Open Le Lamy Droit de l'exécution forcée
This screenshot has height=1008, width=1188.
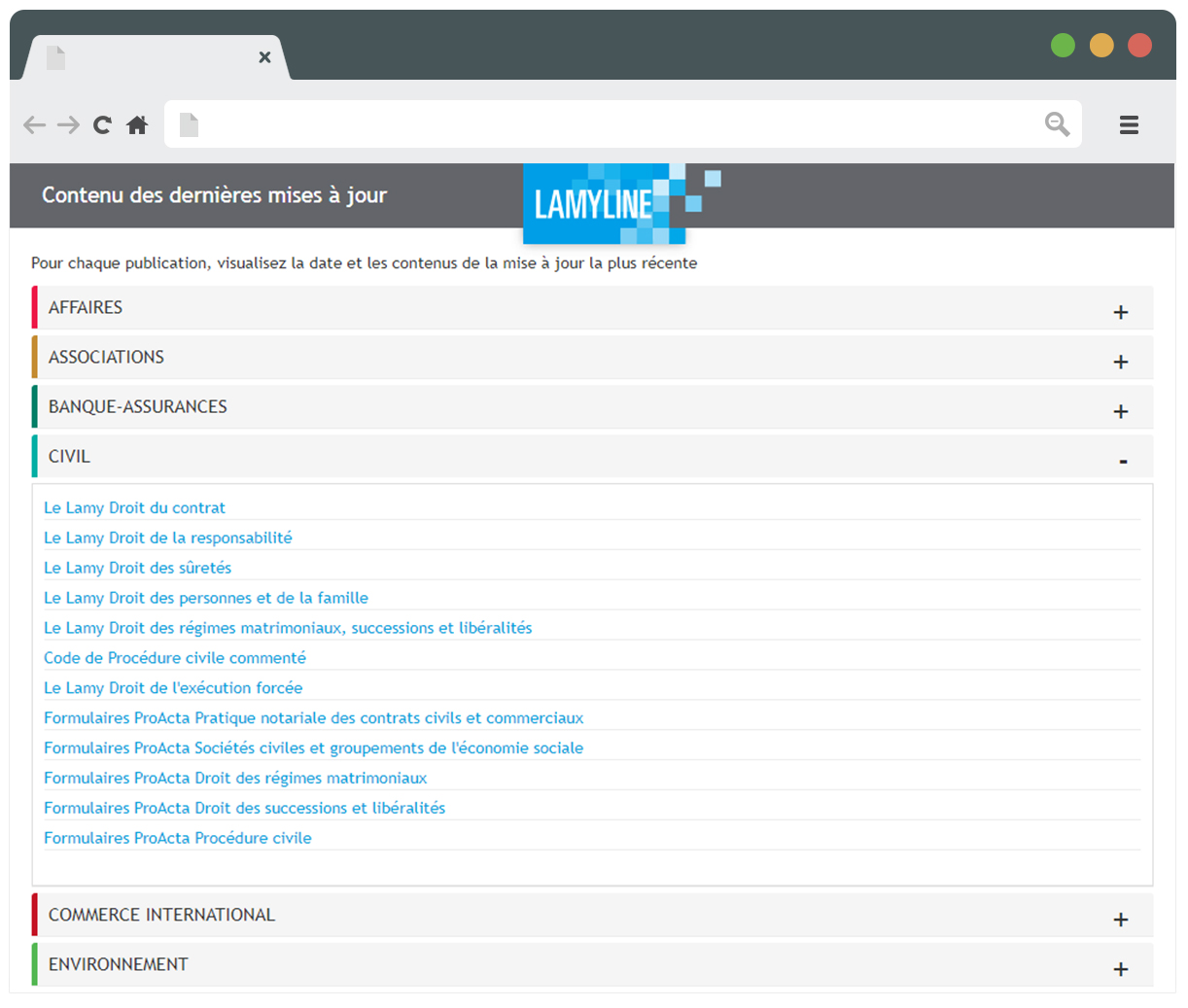click(x=173, y=688)
